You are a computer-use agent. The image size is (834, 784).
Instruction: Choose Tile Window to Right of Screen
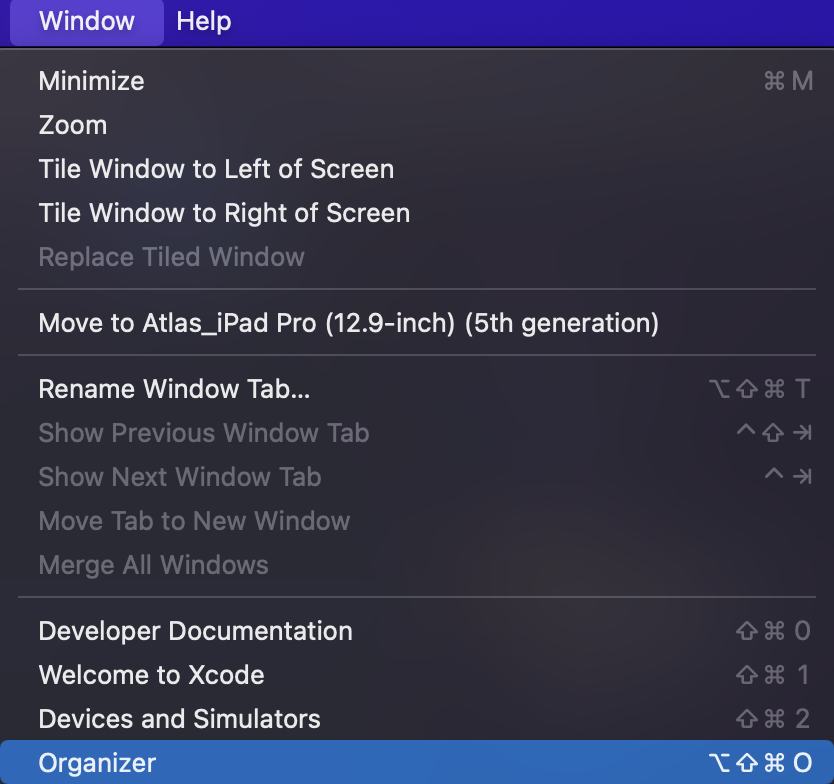click(417, 213)
